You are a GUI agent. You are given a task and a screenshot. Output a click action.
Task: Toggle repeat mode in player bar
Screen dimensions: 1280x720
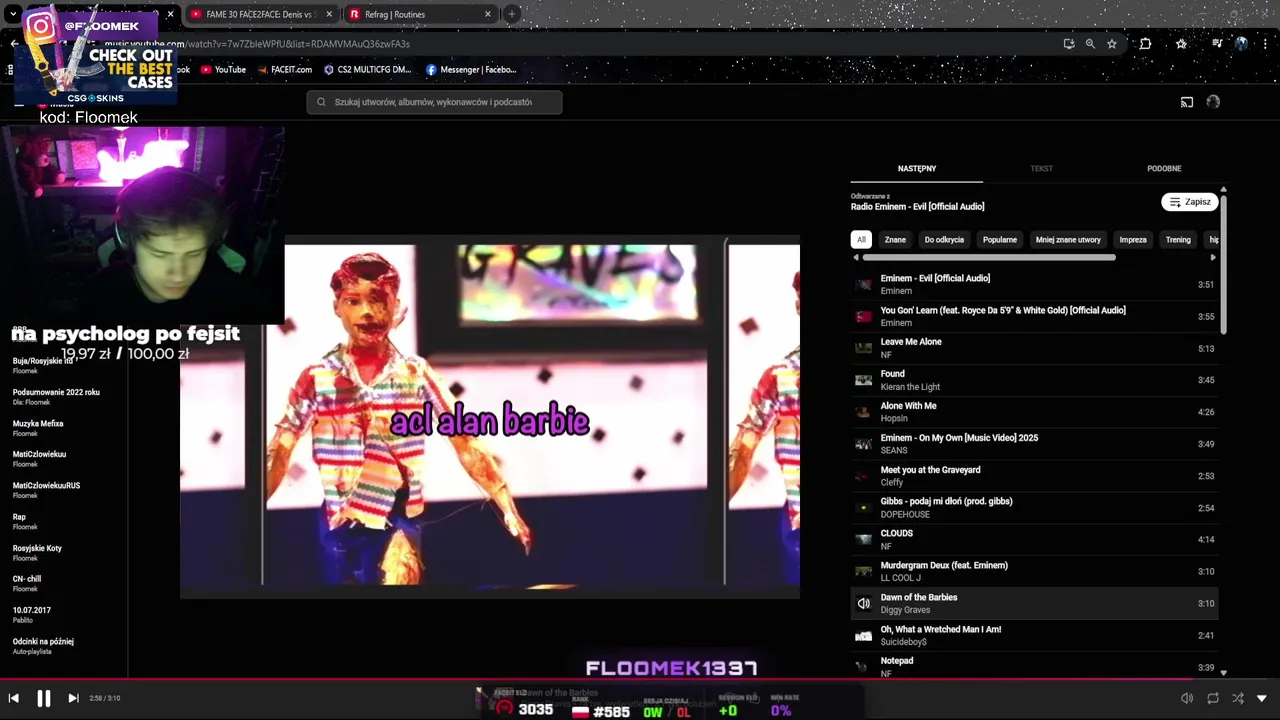click(1213, 698)
